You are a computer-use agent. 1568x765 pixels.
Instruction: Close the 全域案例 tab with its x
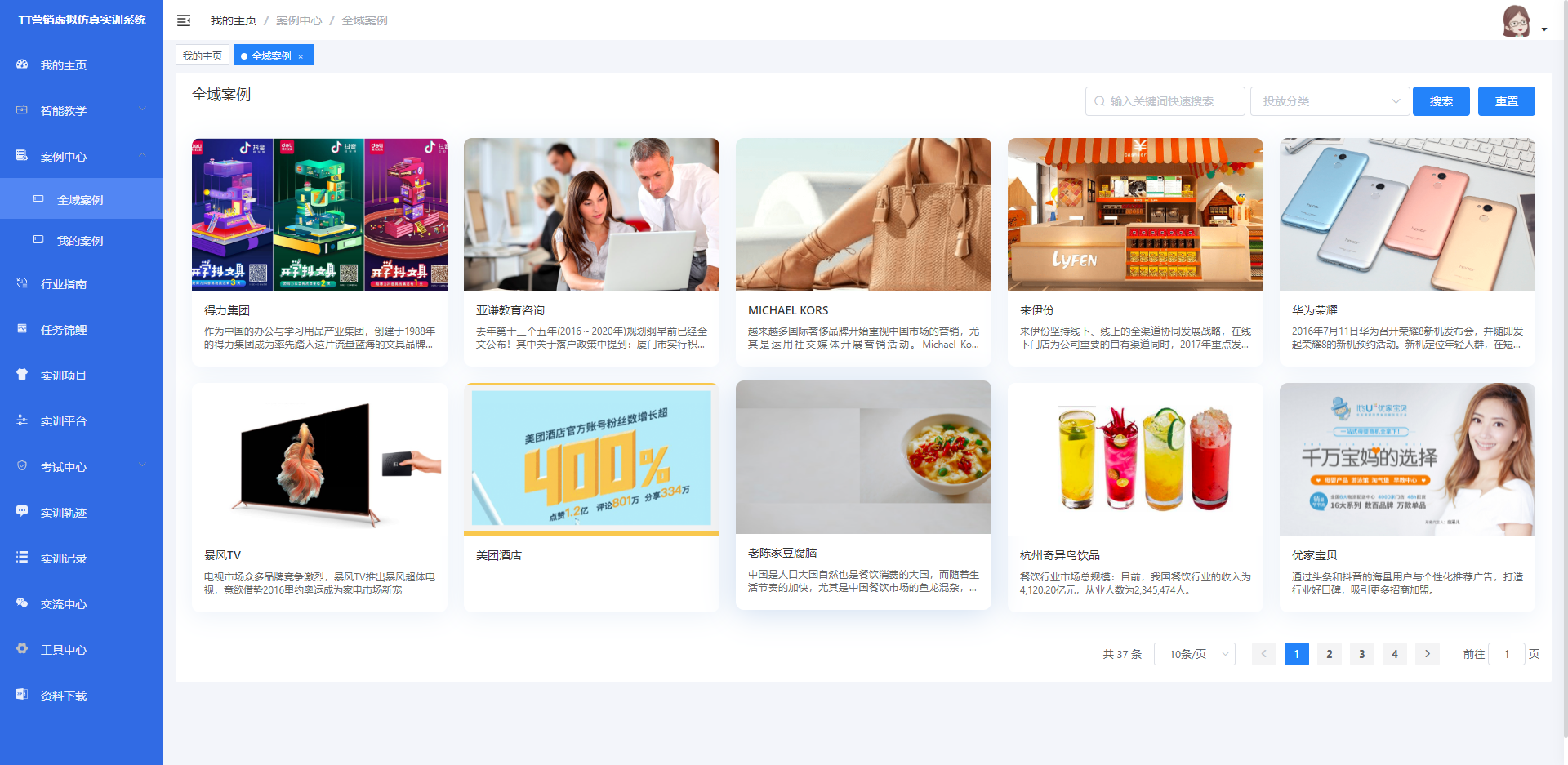[x=301, y=56]
